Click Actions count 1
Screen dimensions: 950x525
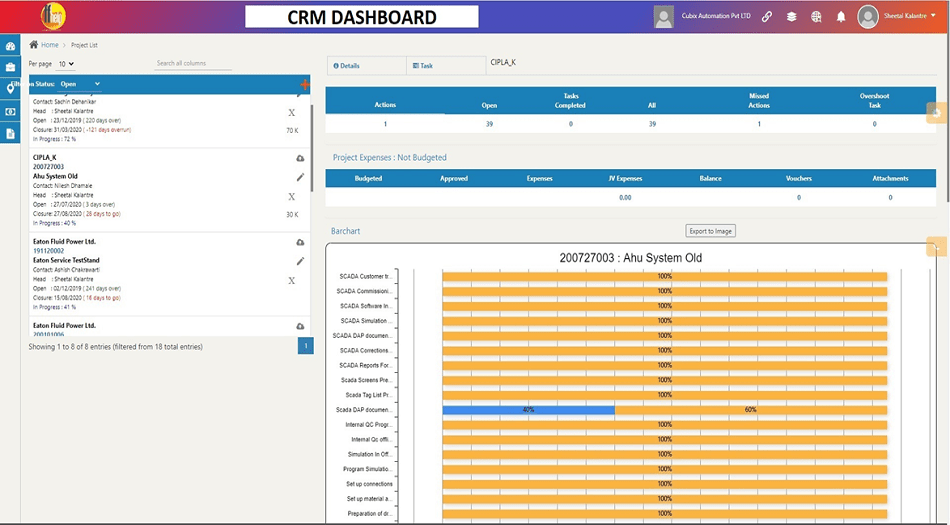pyautogui.click(x=385, y=124)
